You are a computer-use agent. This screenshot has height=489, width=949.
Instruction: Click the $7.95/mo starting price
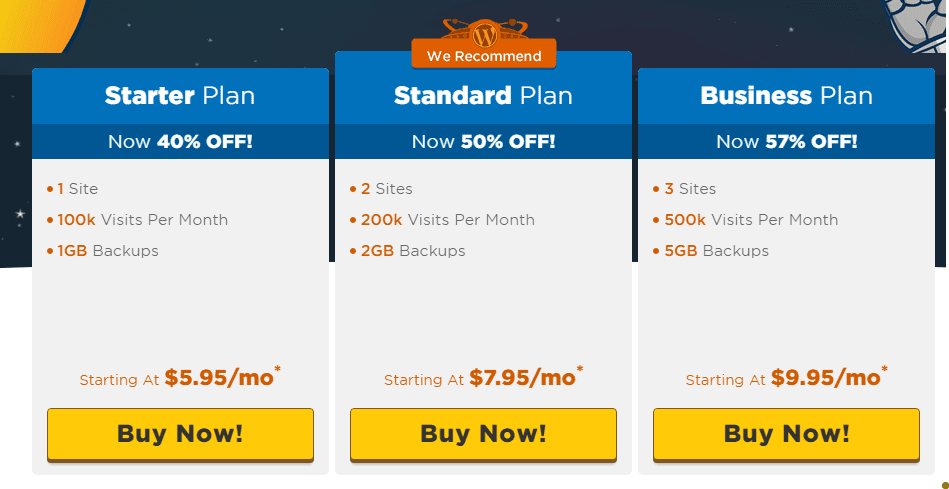[522, 378]
